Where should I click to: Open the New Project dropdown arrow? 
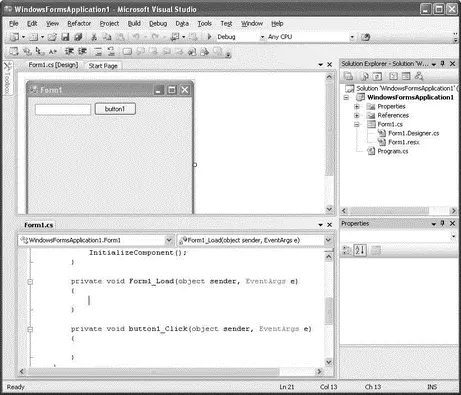click(23, 37)
